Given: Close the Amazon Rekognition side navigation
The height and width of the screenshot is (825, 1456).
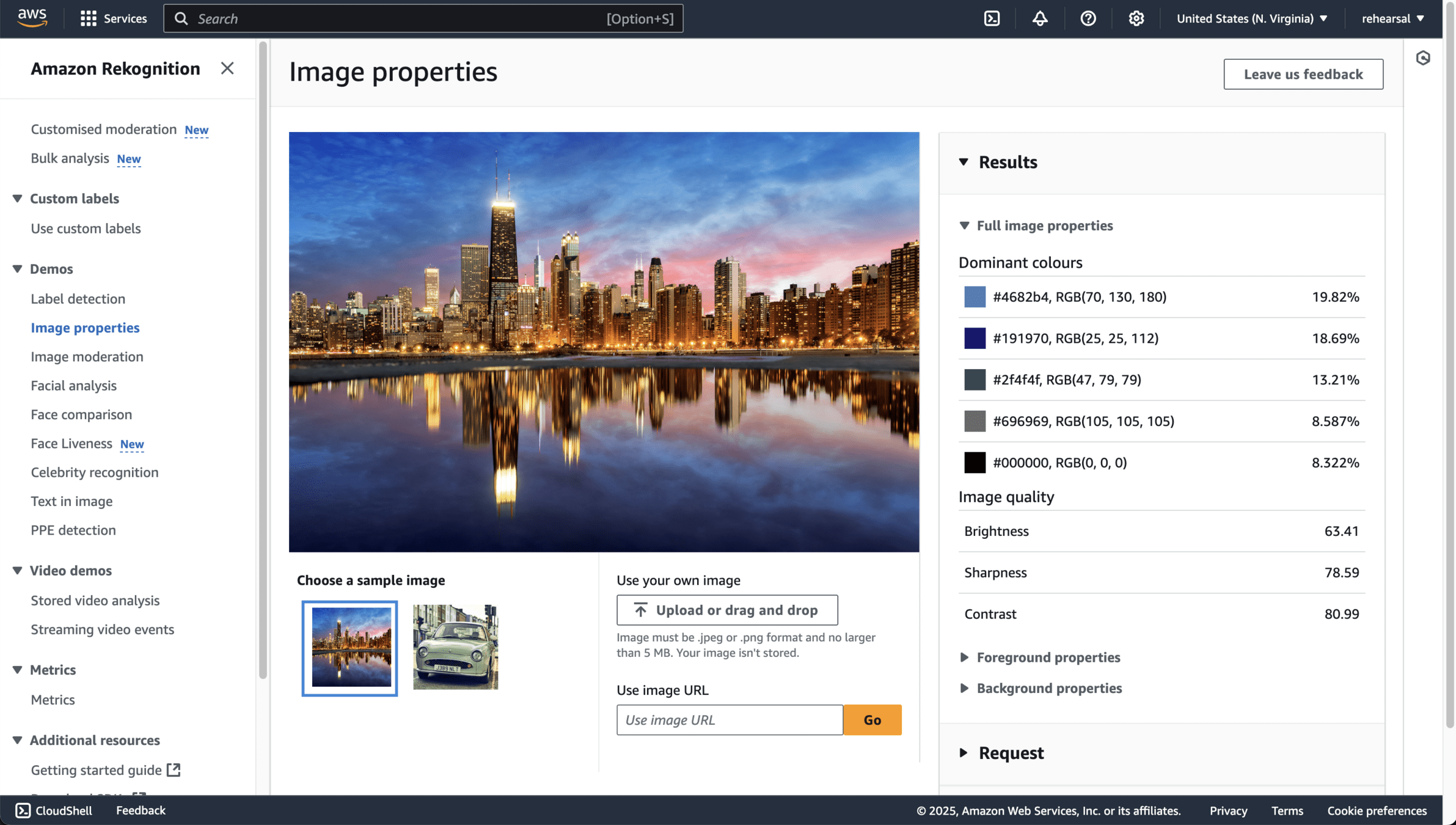Looking at the screenshot, I should 227,68.
